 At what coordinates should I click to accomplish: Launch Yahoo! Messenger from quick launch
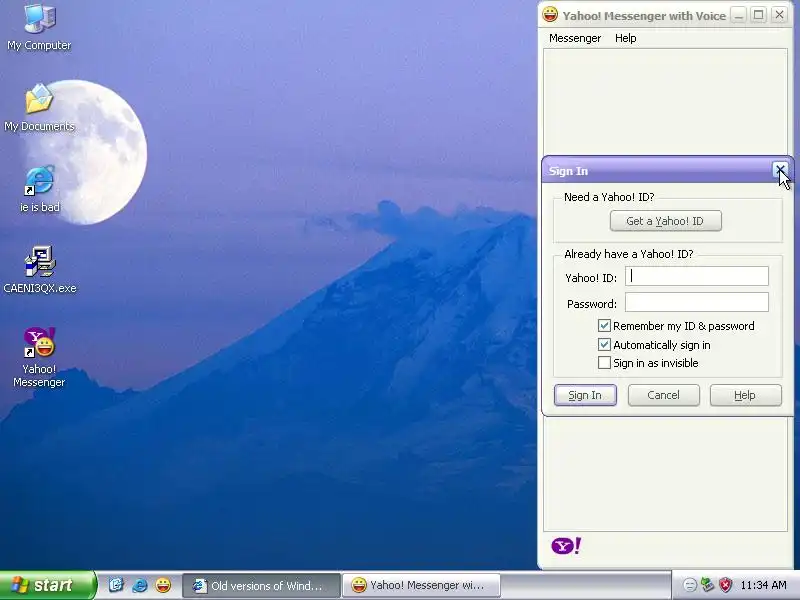pos(163,585)
